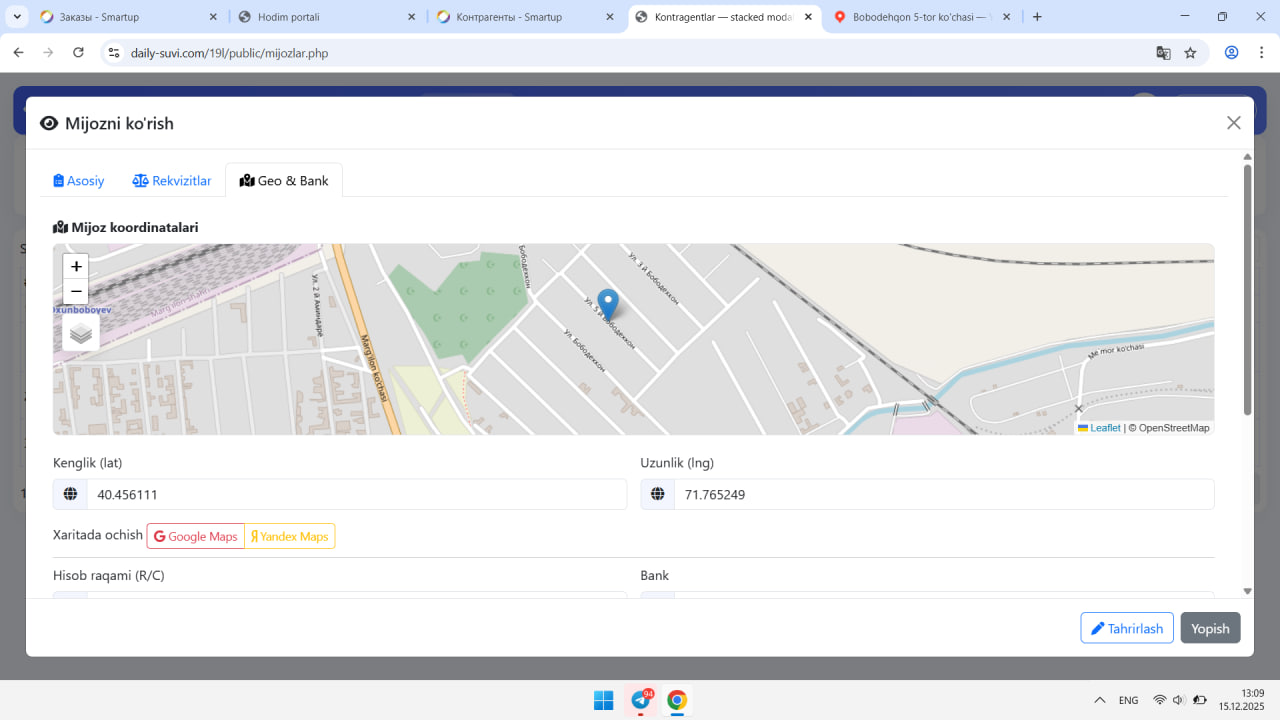Open the map layers control
Screen dimensions: 1280x720
81,333
